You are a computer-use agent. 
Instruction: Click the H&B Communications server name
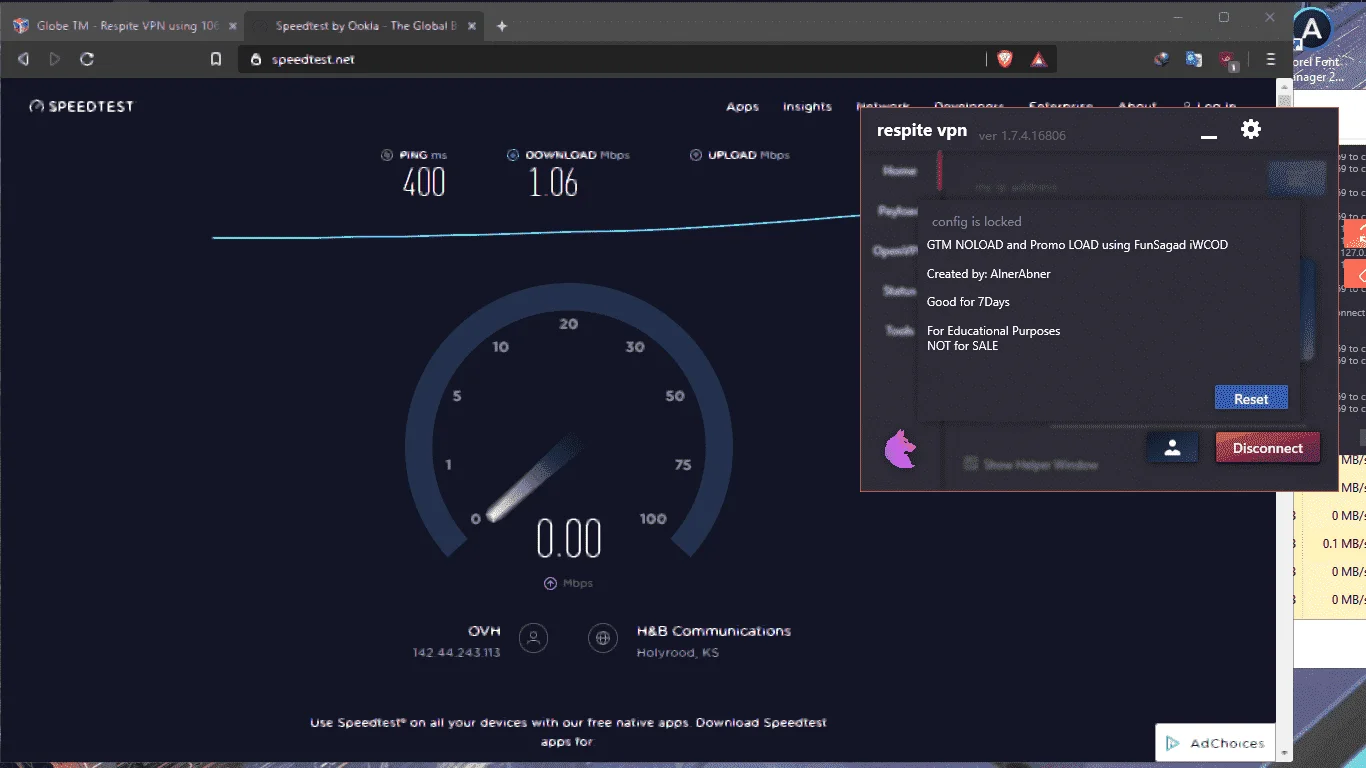coord(714,631)
